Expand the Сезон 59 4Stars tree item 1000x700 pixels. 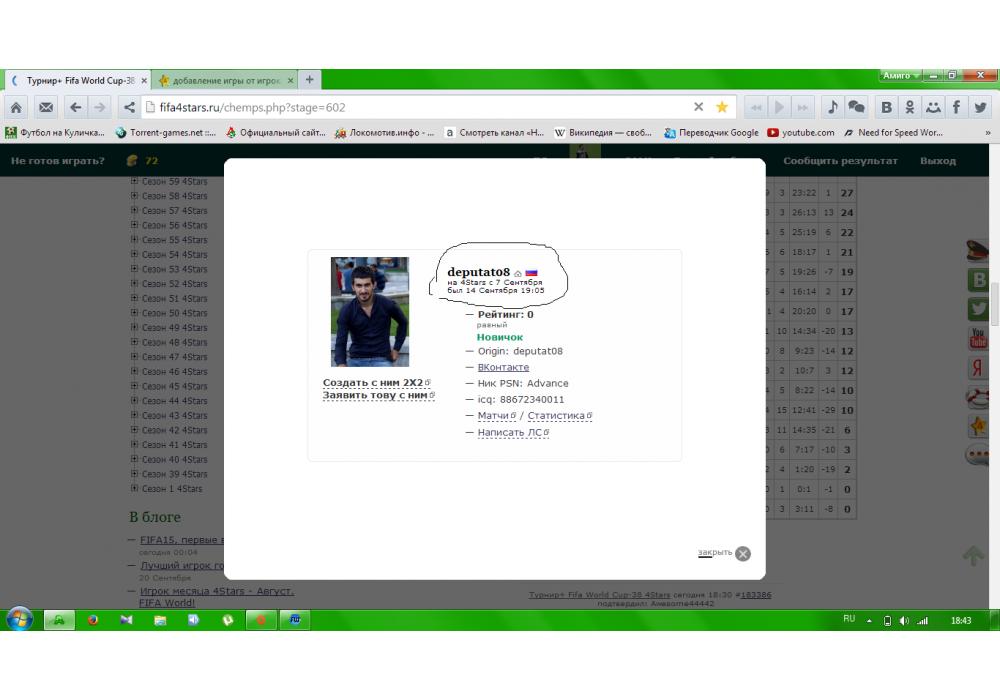(134, 182)
